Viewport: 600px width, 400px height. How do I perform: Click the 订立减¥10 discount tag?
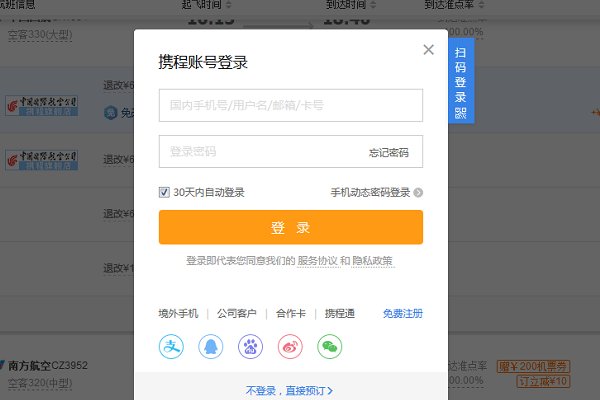coord(543,381)
